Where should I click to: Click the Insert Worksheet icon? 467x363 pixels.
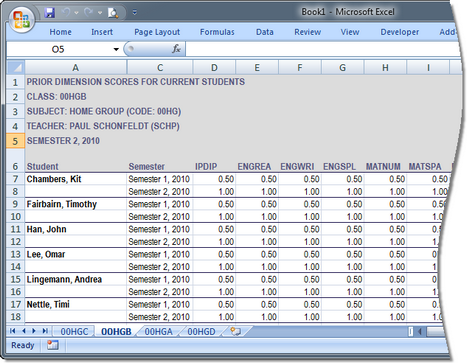coord(235,331)
